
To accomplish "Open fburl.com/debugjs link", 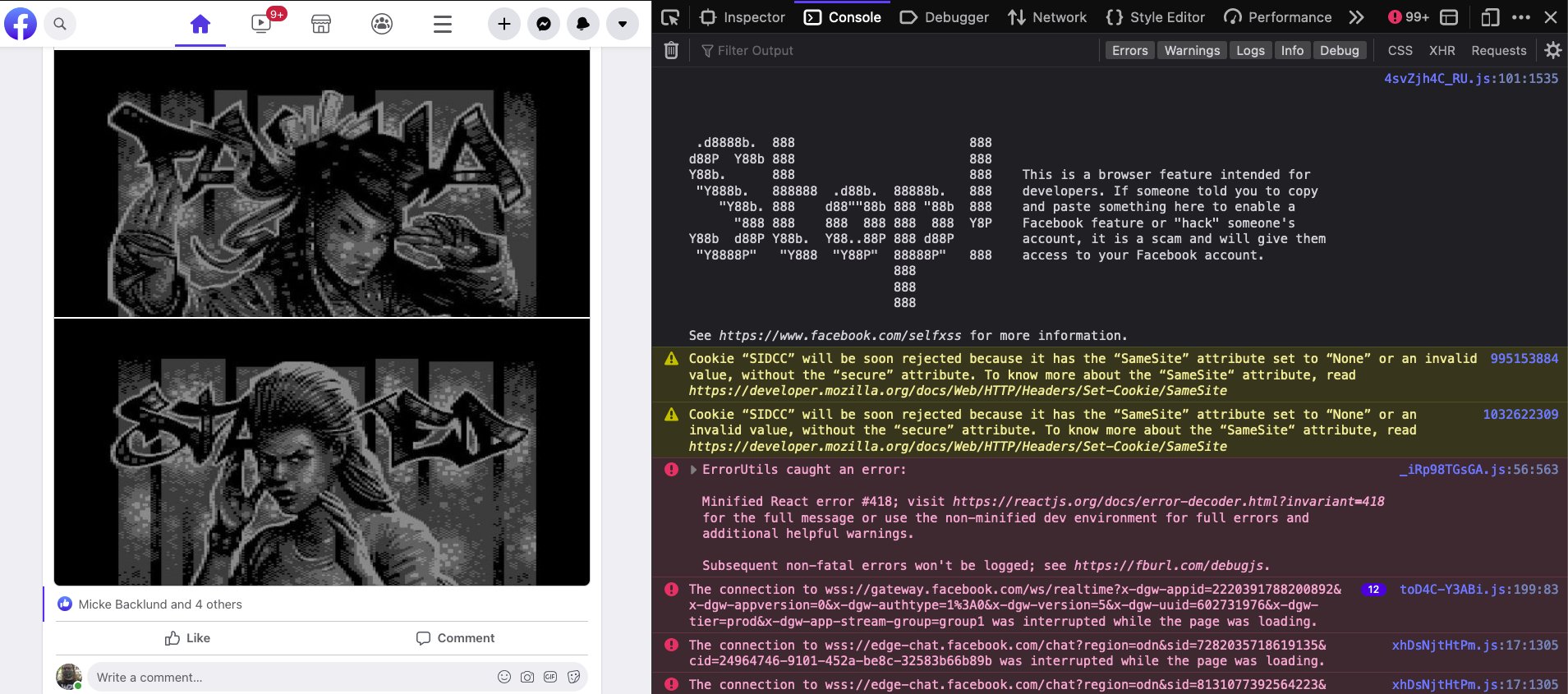I will tap(1170, 566).
